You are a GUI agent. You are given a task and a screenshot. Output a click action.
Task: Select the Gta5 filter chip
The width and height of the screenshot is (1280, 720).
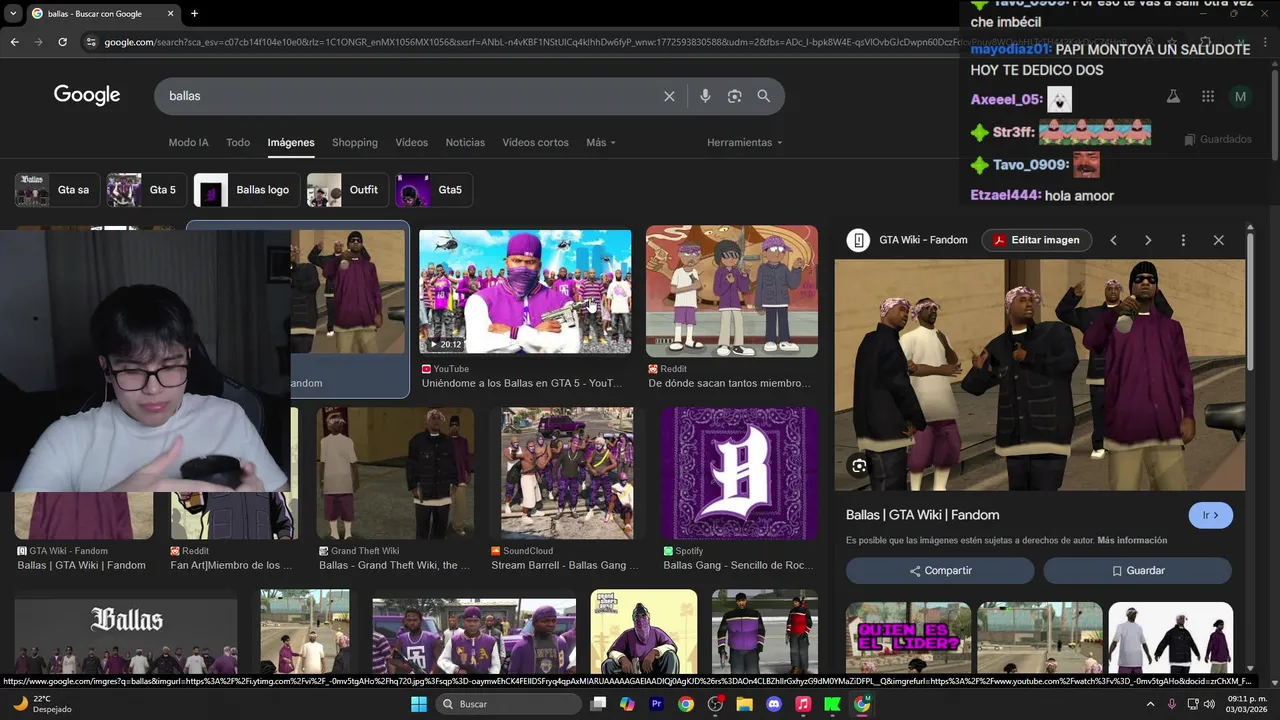[x=434, y=190]
